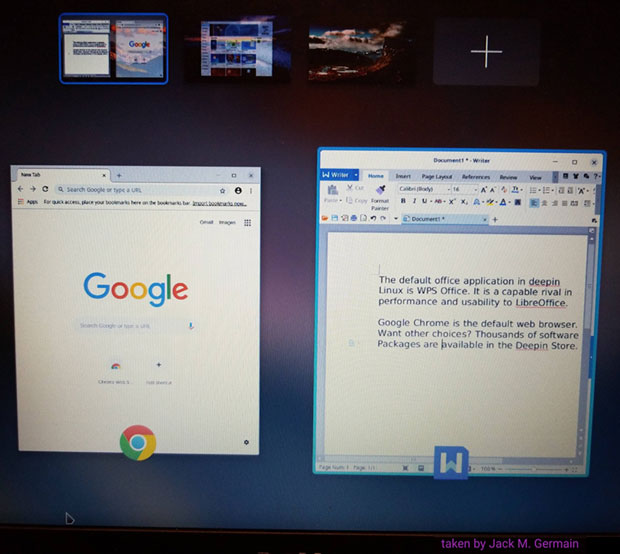Reload the page in Chrome
This screenshot has height=554, width=620.
(45, 189)
